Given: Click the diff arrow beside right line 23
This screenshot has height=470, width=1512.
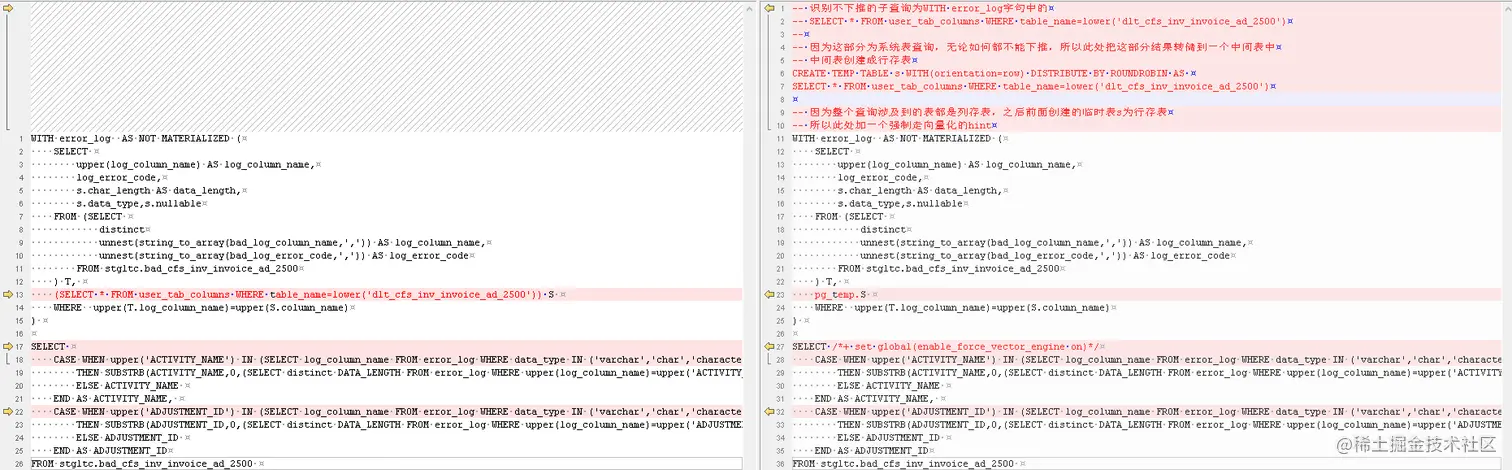Looking at the screenshot, I should 769,295.
